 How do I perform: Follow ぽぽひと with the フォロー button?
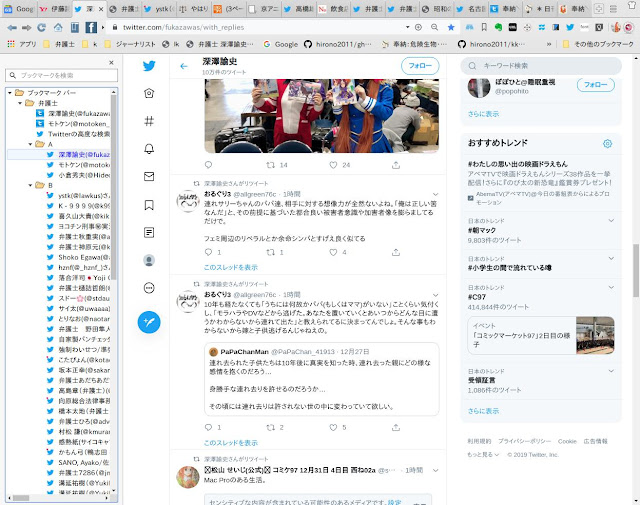tap(596, 85)
